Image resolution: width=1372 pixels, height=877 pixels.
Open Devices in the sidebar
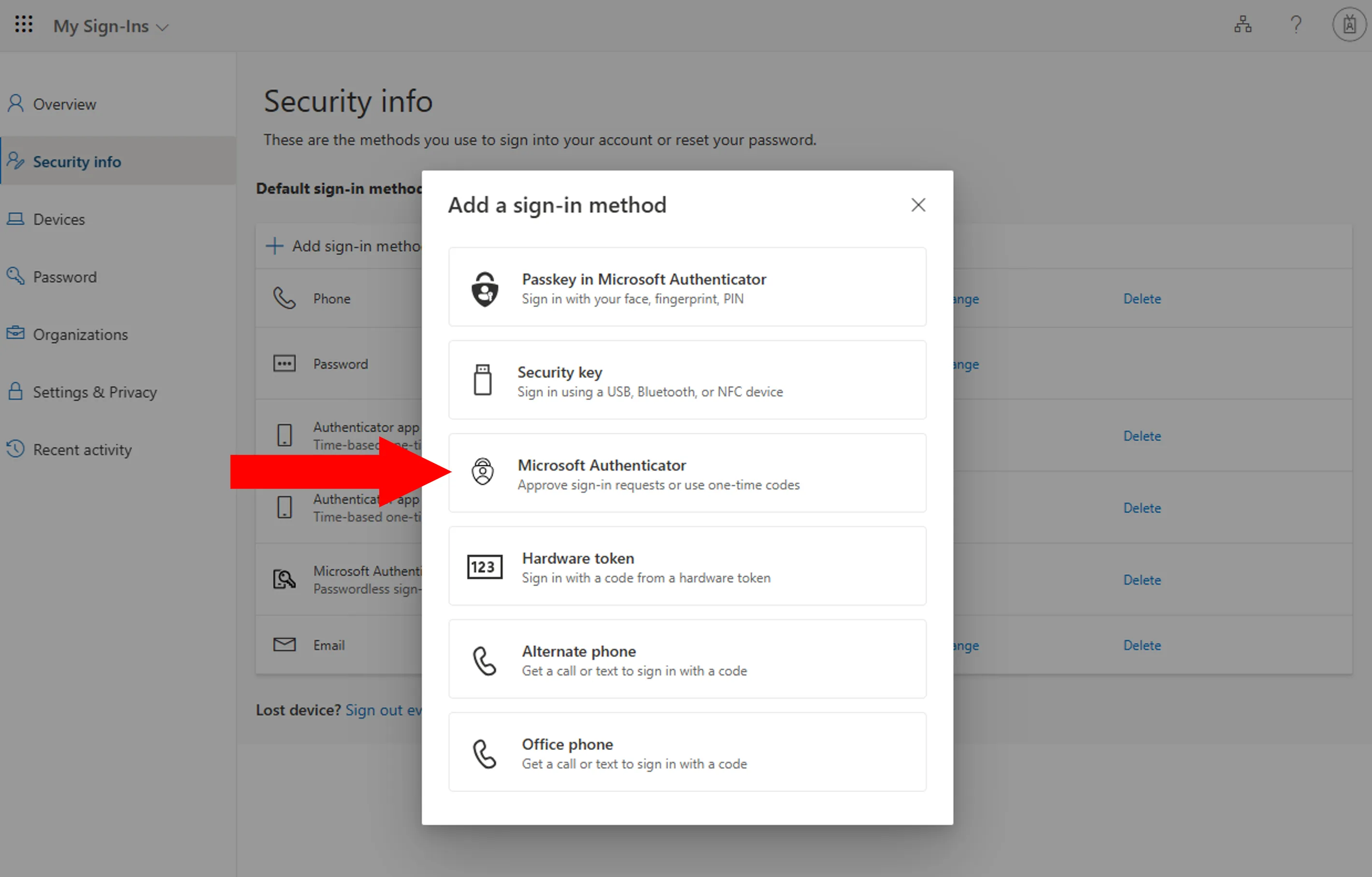click(x=58, y=219)
